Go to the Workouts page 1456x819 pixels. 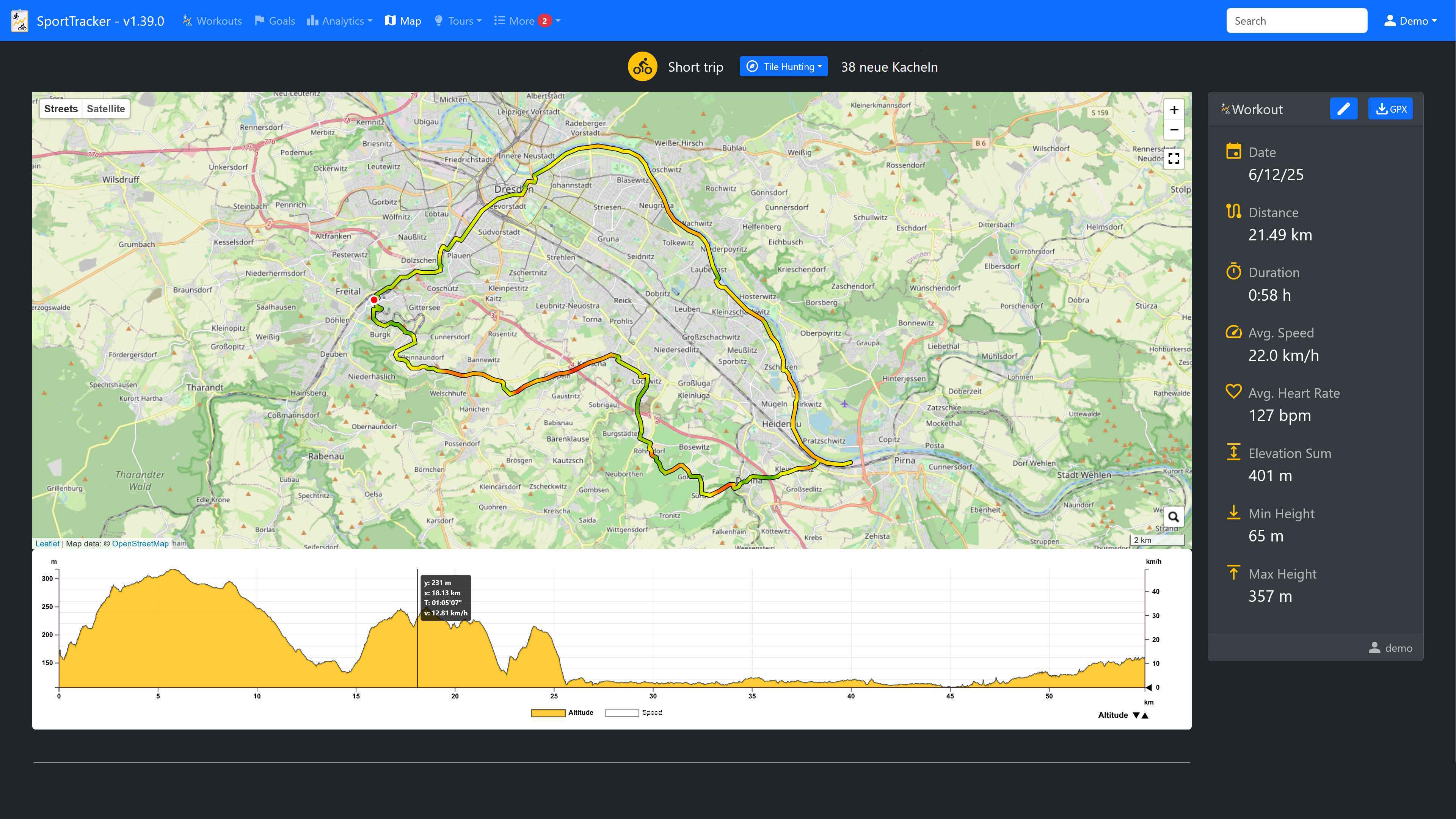point(212,21)
